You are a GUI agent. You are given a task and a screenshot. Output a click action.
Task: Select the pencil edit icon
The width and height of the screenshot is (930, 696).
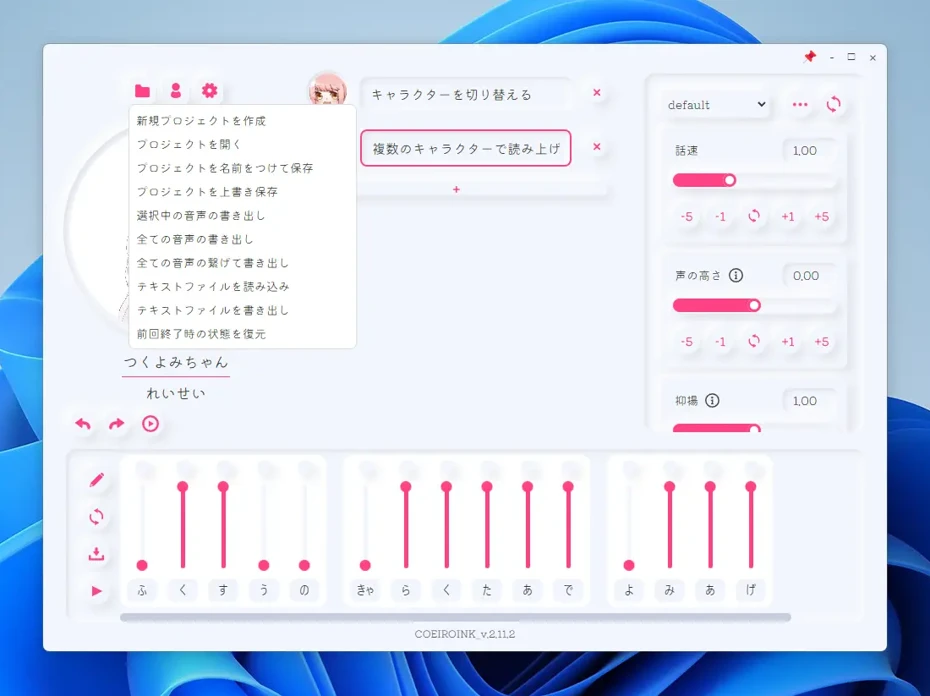97,480
